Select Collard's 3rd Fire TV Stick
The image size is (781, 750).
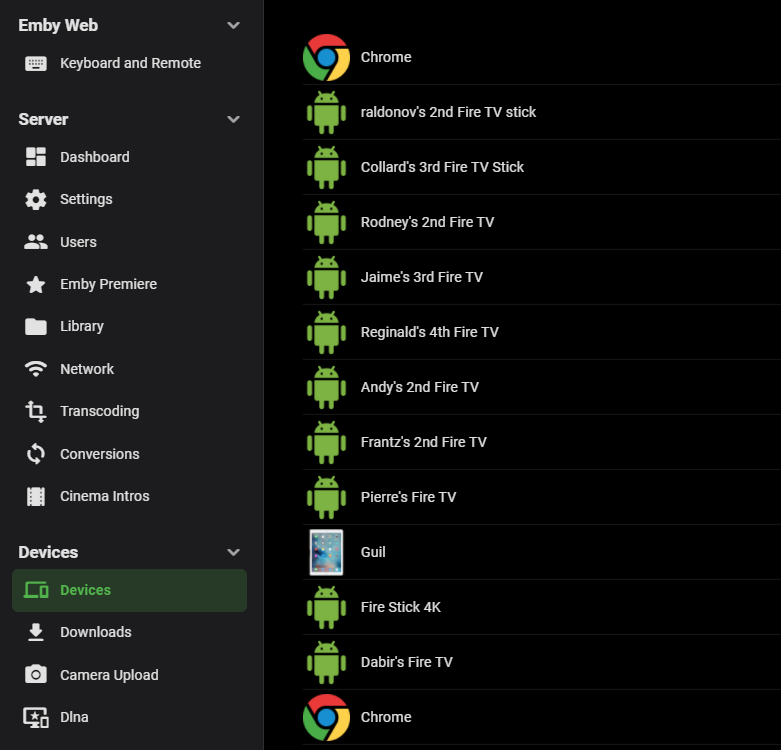coord(442,167)
